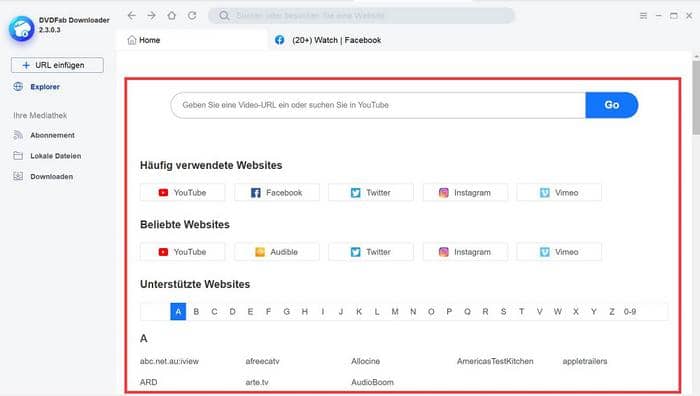Click the Facebook icon on the Watch tab
The image size is (700, 396).
pos(279,40)
